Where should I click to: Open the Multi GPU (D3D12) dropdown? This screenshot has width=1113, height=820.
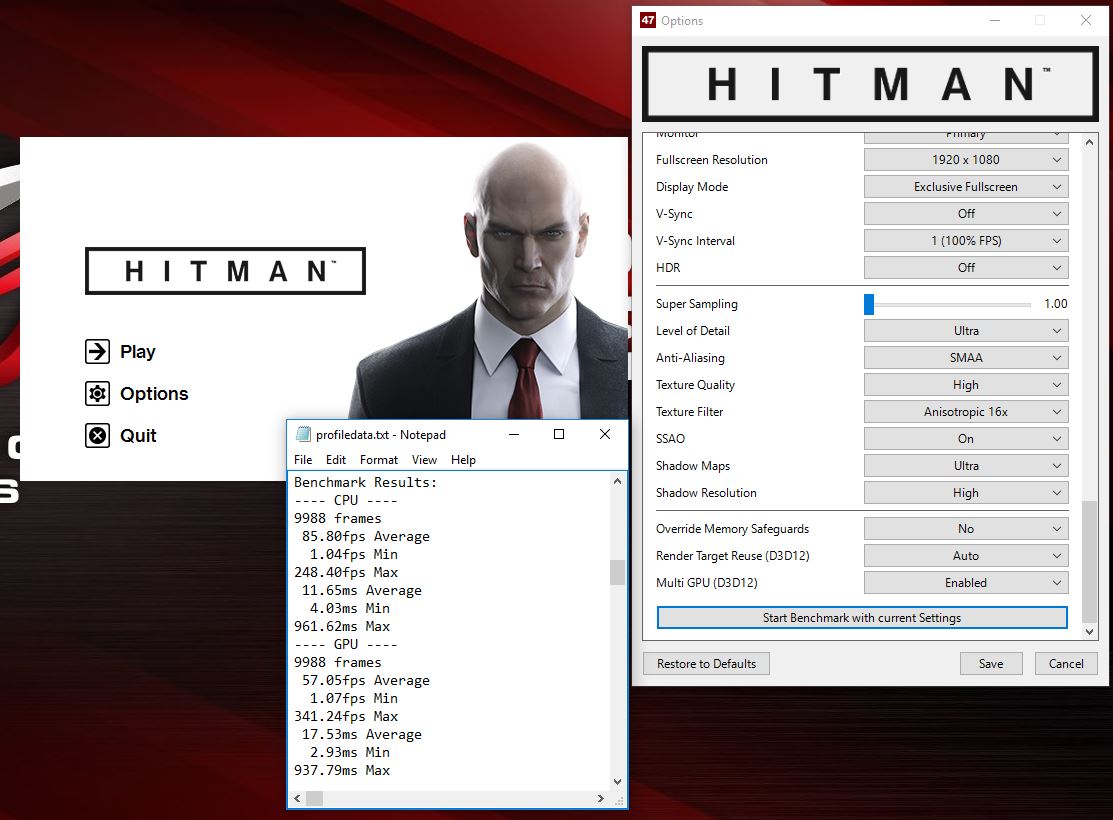coord(965,583)
